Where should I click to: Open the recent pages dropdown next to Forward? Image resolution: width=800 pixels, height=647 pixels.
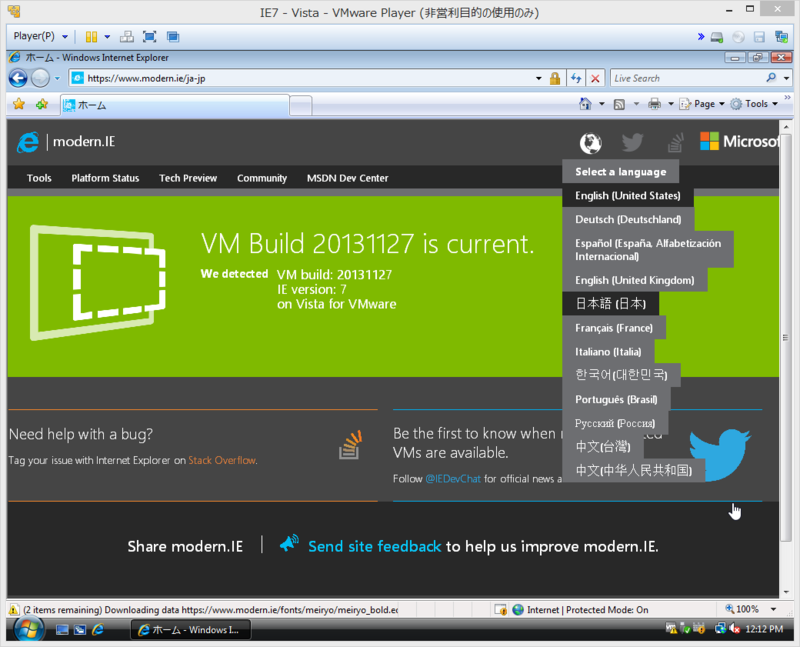57,79
